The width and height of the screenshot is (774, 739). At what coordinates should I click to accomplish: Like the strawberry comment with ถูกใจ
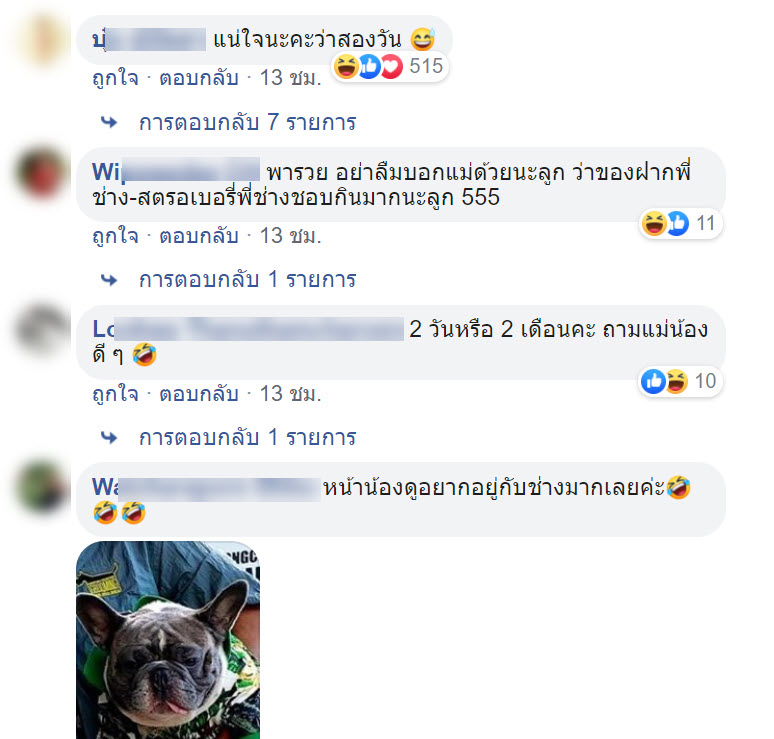coord(116,236)
